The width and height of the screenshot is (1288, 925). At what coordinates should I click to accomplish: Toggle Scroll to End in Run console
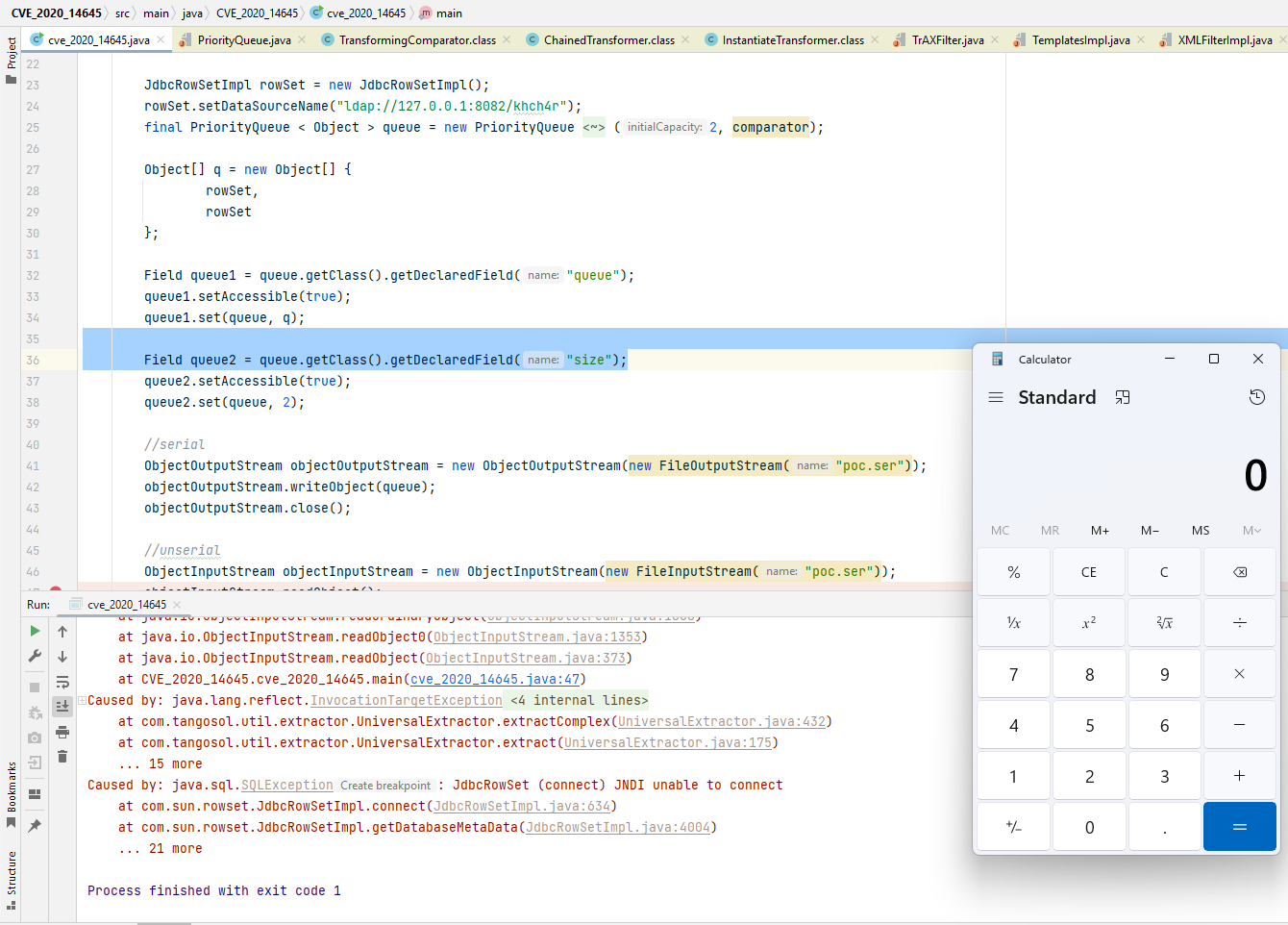(62, 707)
